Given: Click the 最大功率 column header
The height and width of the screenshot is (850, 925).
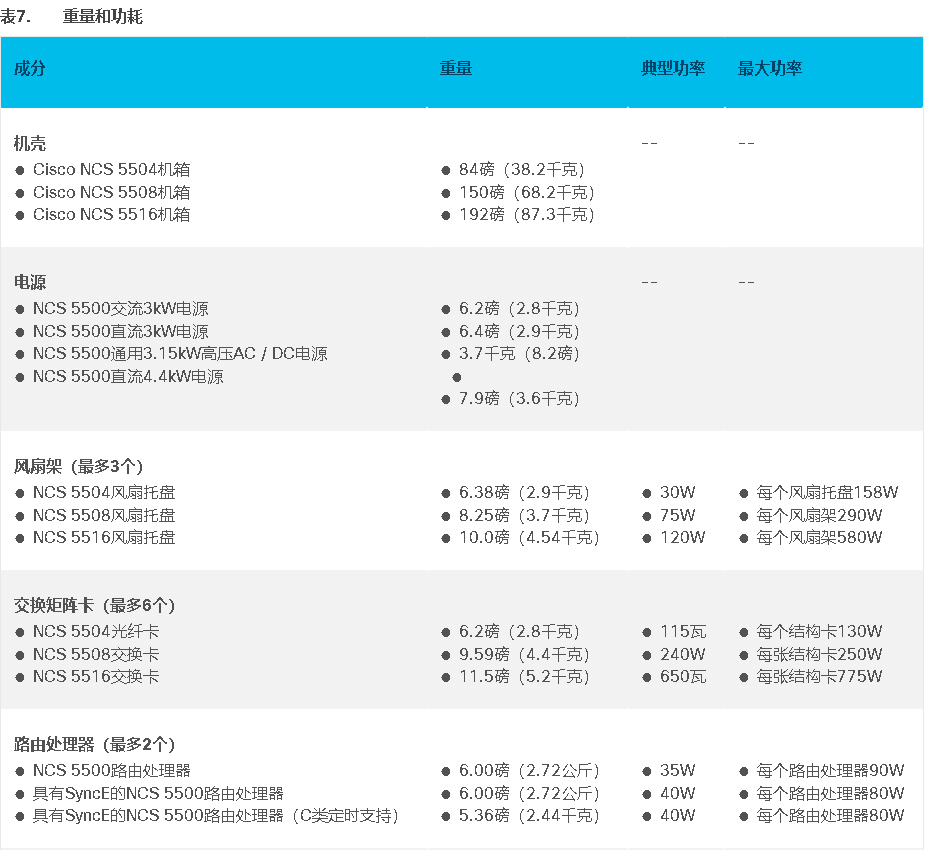Looking at the screenshot, I should pos(770,68).
